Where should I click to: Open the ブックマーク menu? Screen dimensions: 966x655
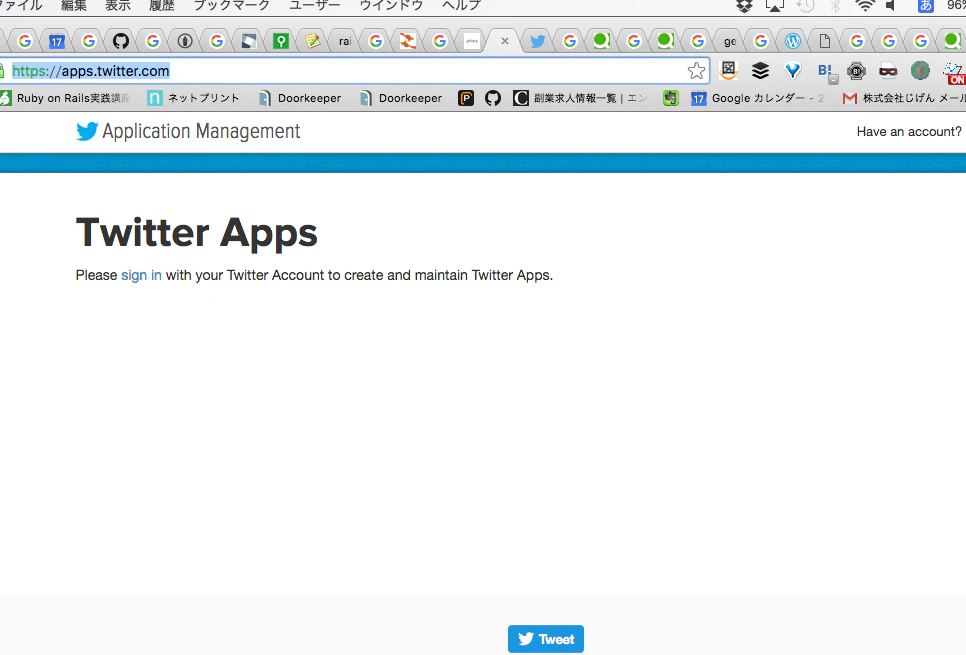tap(232, 6)
